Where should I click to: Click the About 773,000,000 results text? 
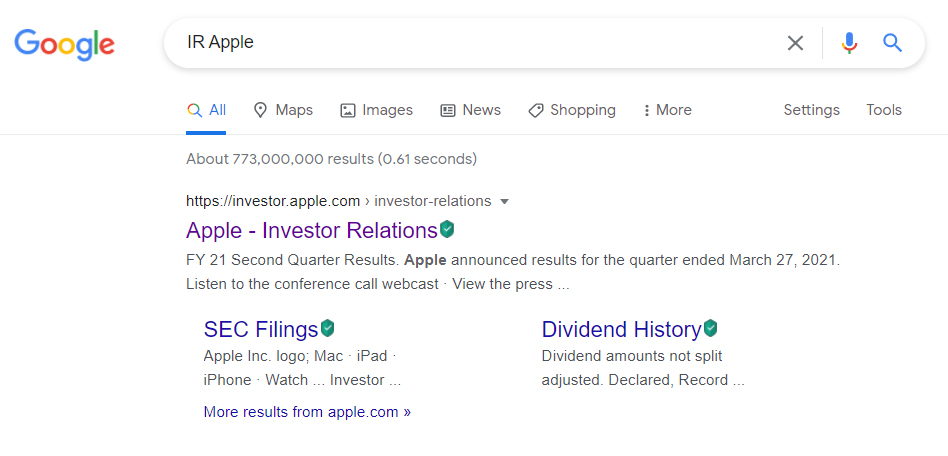[x=331, y=159]
